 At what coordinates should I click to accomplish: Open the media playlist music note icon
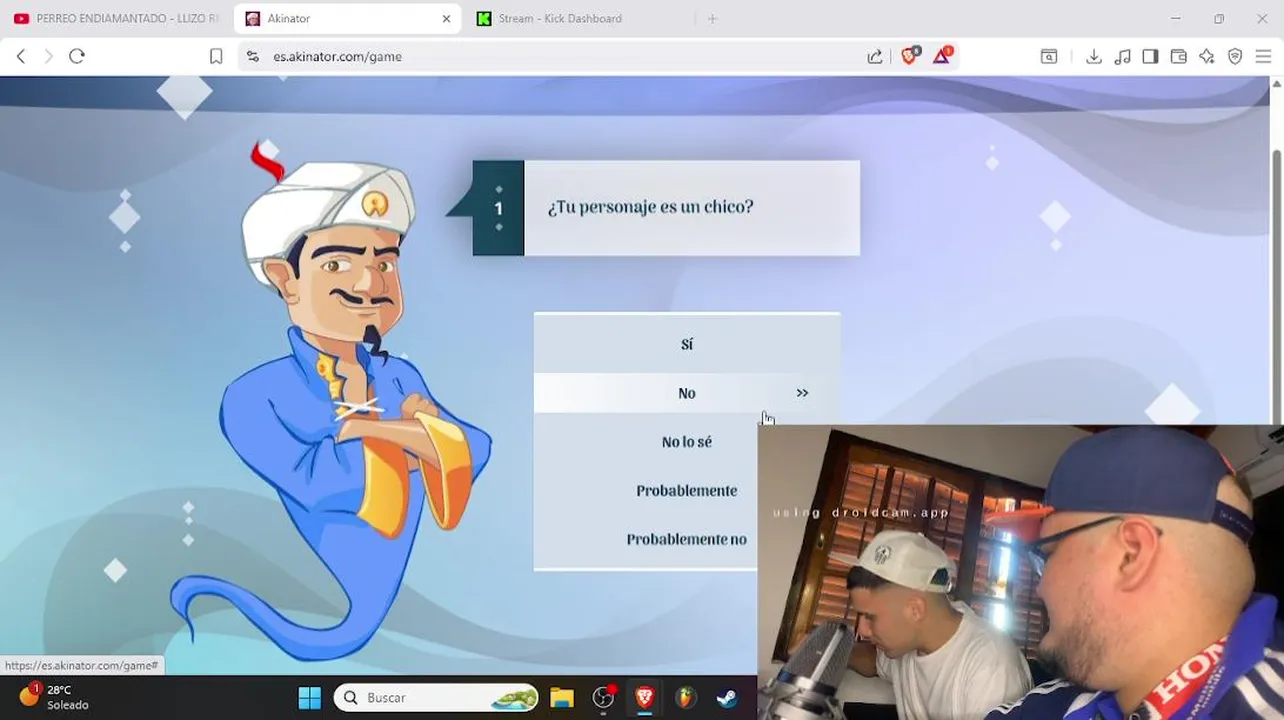[1123, 57]
